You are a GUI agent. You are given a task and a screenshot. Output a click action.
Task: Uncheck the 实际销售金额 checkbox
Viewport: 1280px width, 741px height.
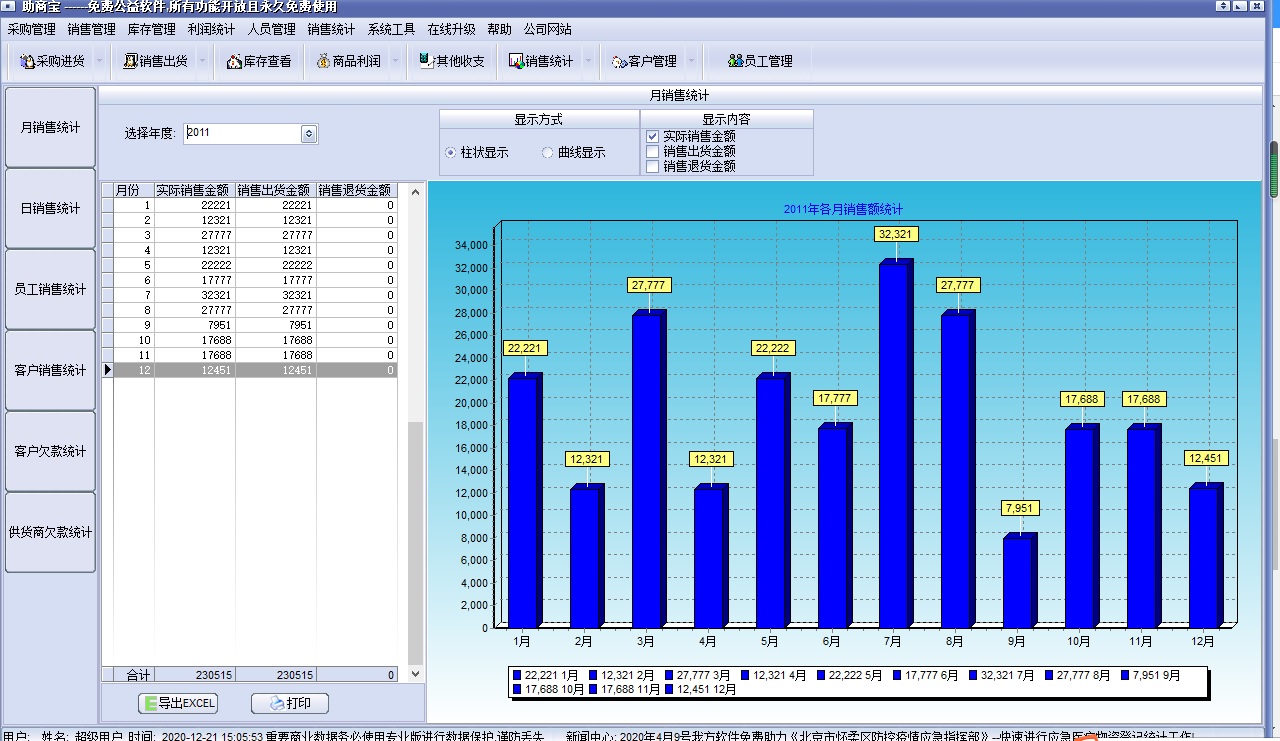coord(652,136)
